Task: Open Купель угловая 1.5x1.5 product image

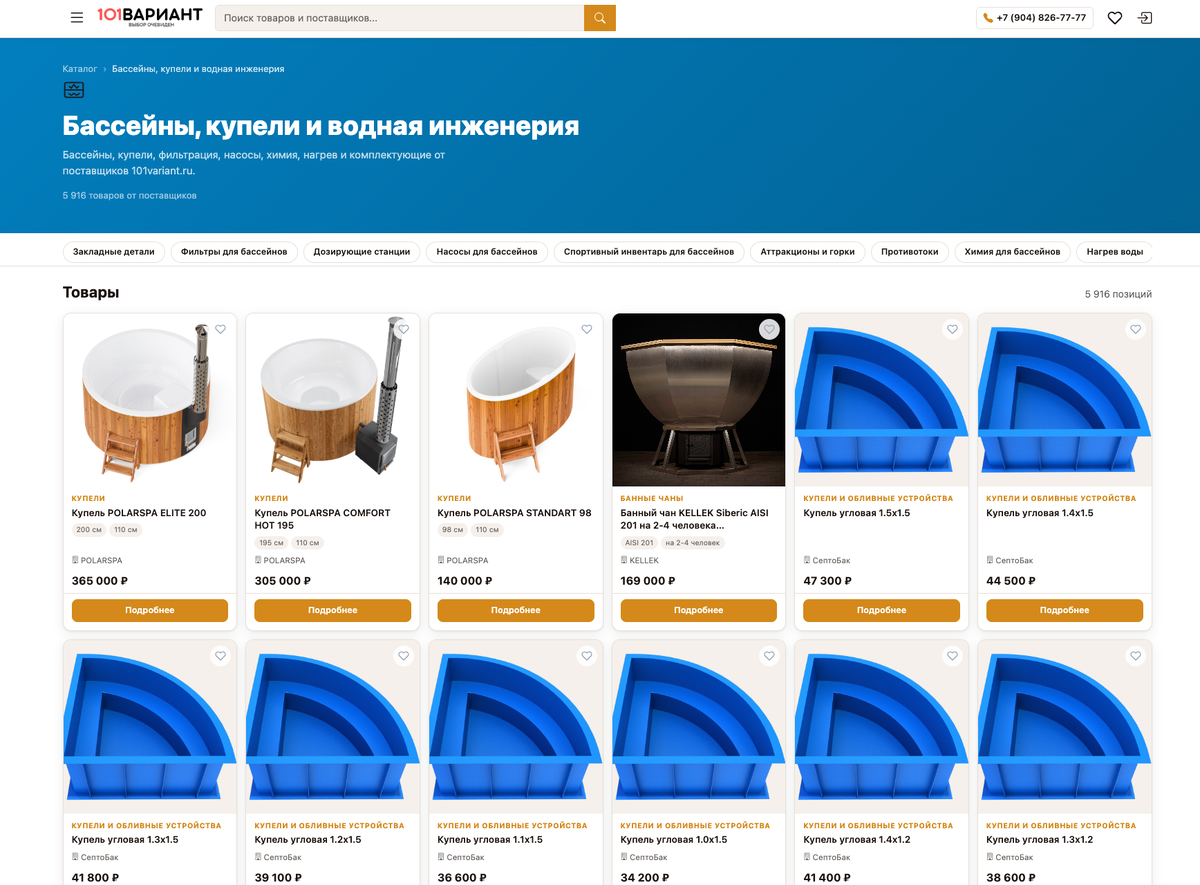Action: (x=882, y=400)
